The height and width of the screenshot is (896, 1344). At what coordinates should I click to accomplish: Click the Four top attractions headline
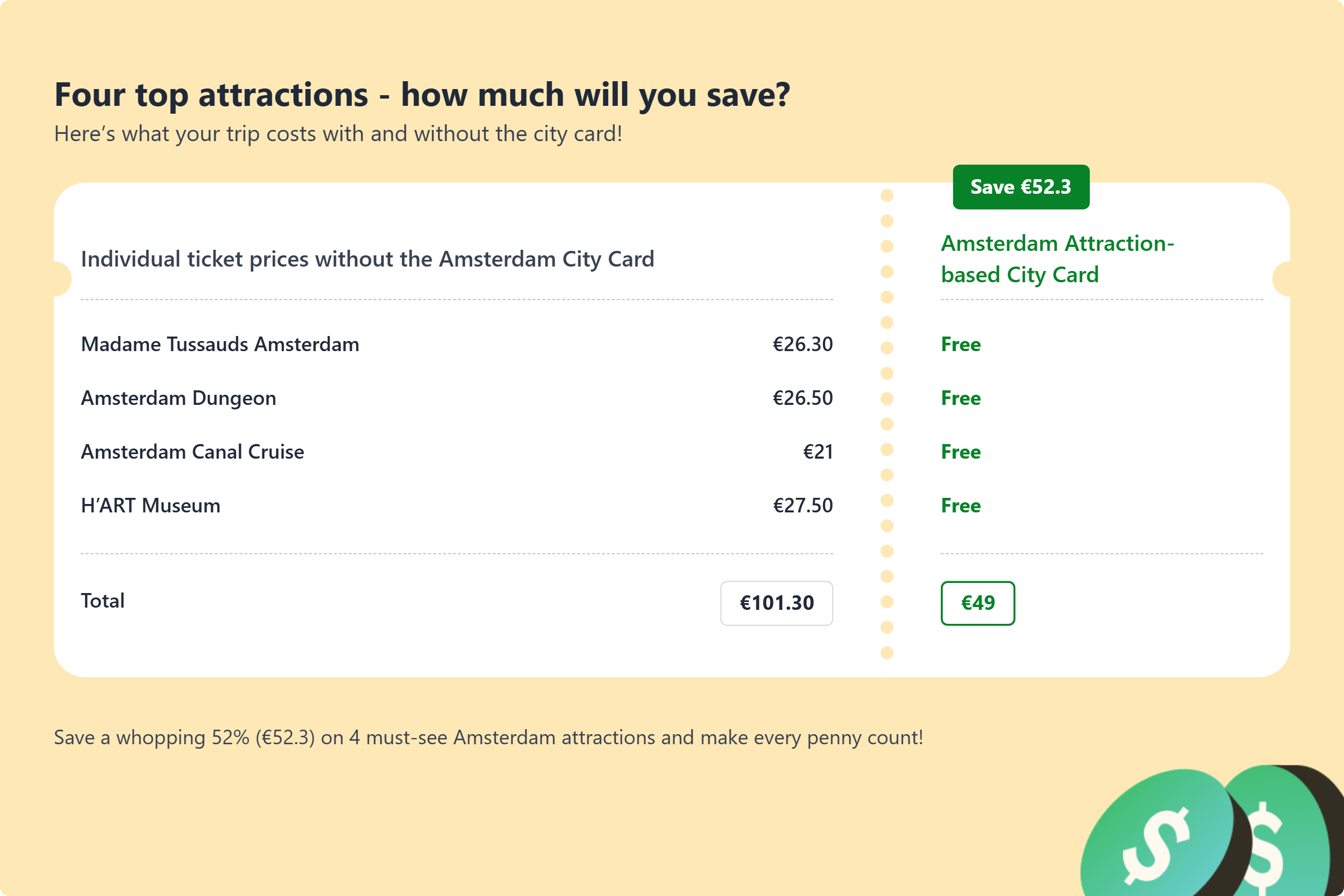pyautogui.click(x=422, y=95)
